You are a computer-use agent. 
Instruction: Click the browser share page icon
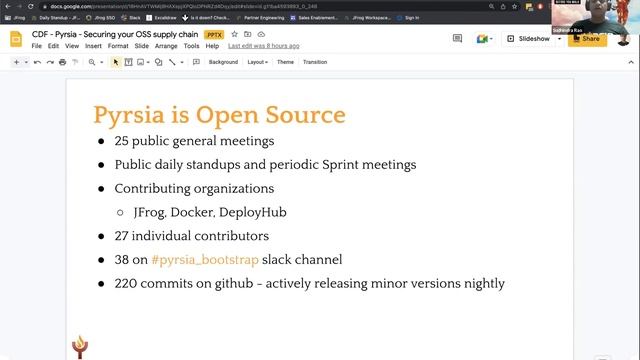click(503, 7)
